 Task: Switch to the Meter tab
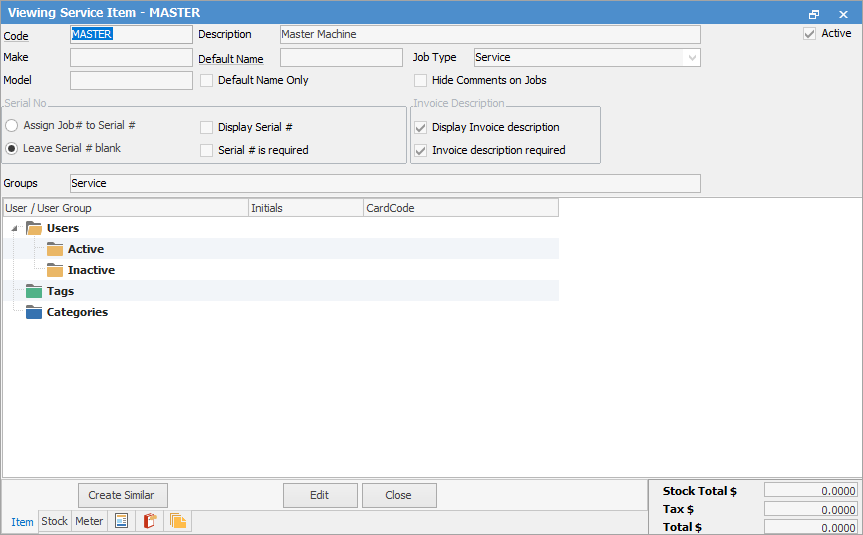tap(89, 521)
